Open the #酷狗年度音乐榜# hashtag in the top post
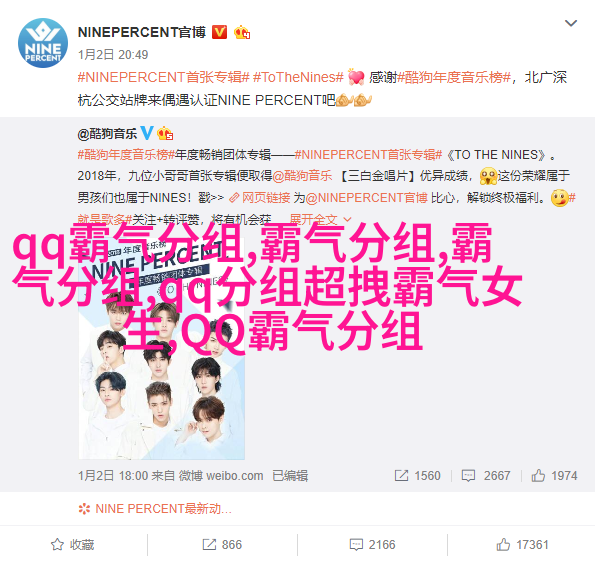Image resolution: width=595 pixels, height=562 pixels. [454, 77]
